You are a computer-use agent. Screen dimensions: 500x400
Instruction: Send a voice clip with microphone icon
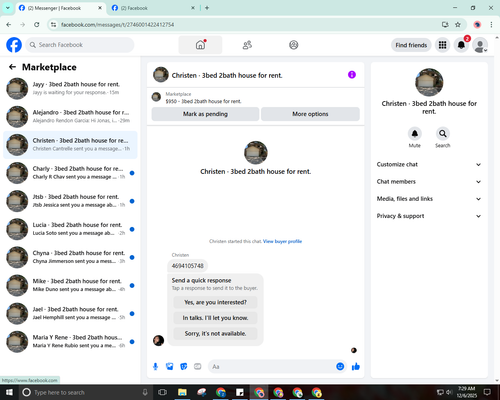(x=155, y=367)
